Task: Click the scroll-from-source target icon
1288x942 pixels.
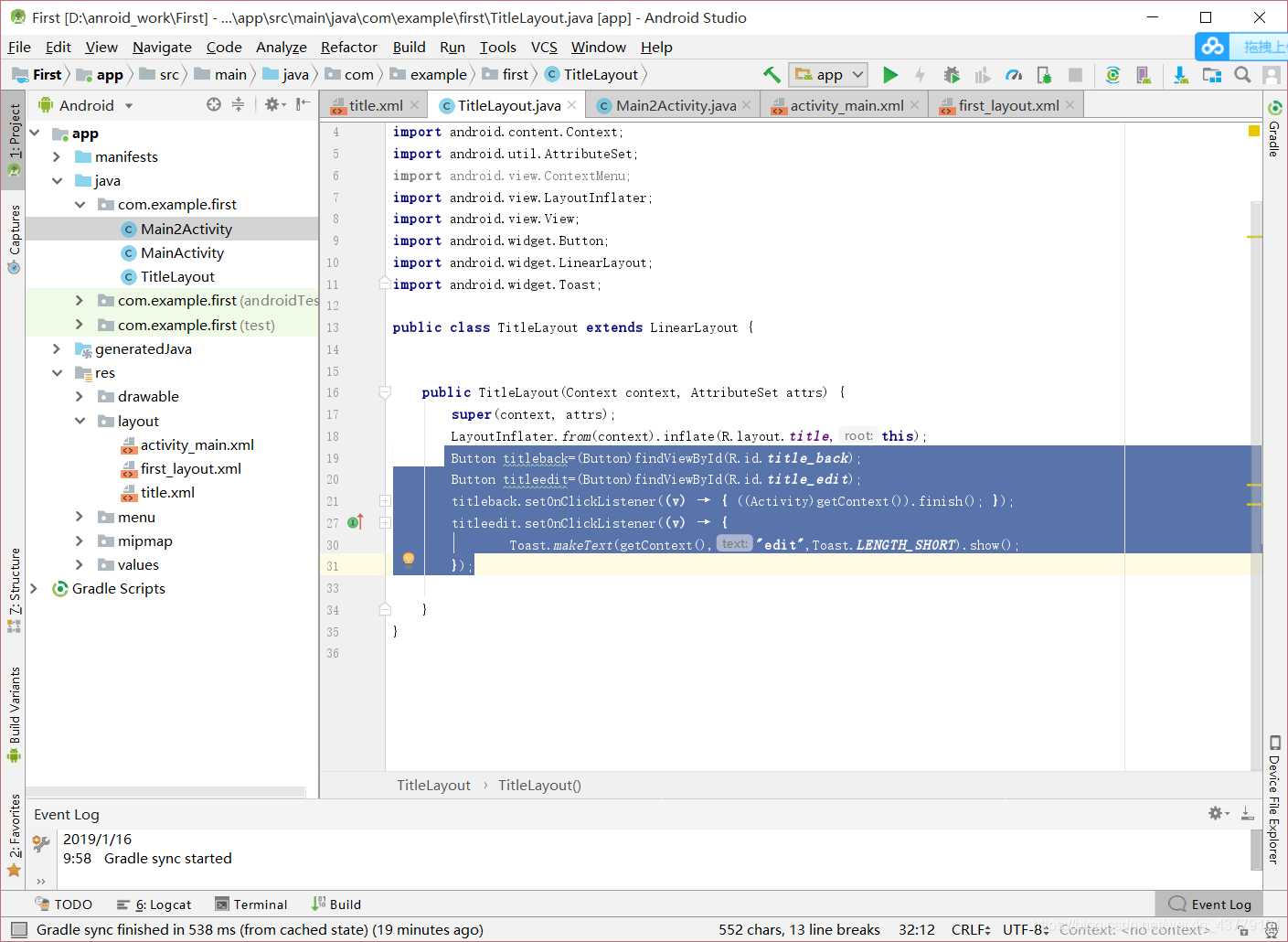Action: coord(214,105)
